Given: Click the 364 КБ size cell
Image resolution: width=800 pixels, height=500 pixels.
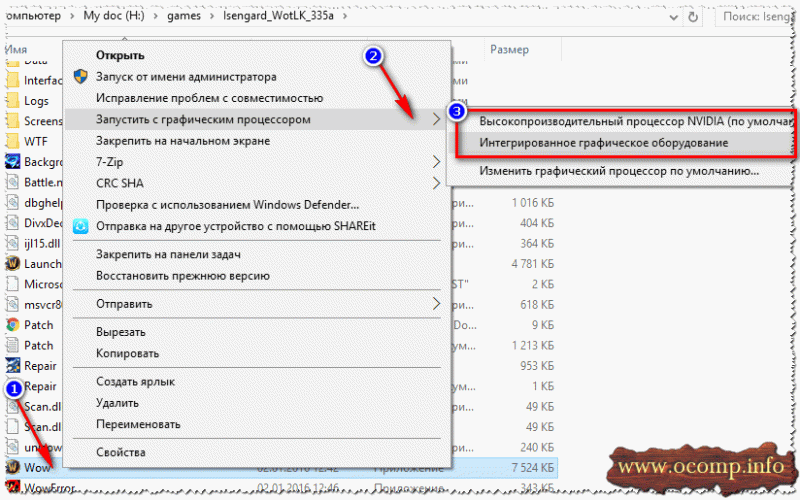Looking at the screenshot, I should [x=537, y=243].
